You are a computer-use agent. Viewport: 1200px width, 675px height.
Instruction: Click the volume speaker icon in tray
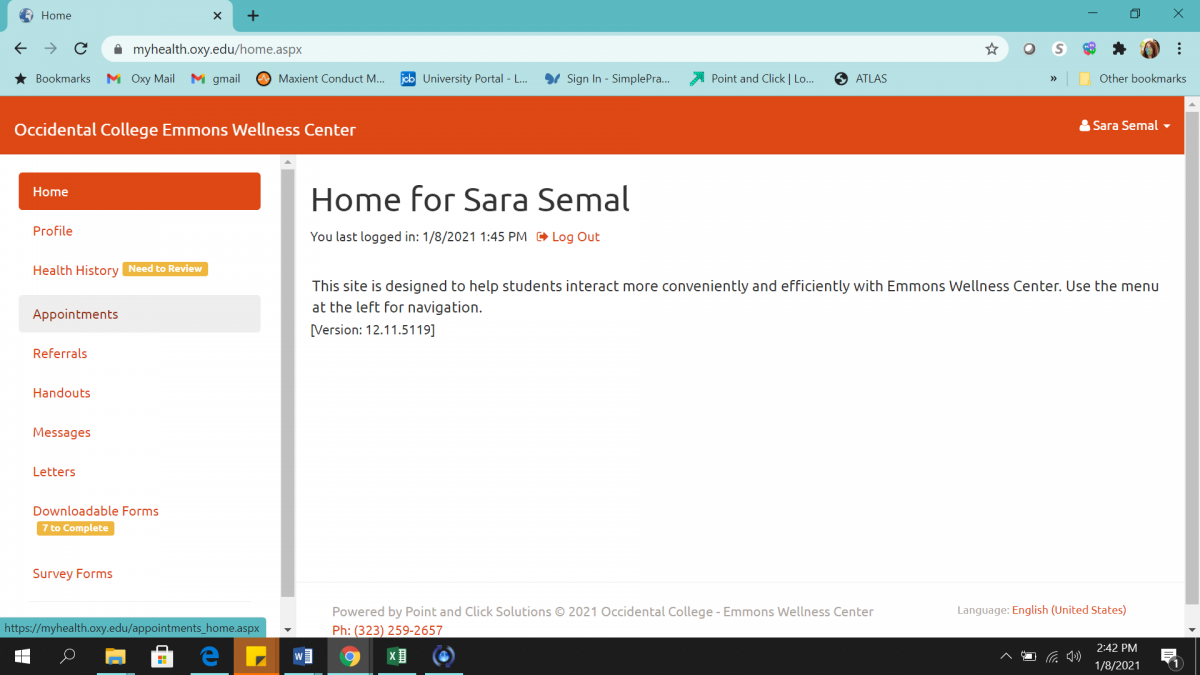click(1075, 657)
